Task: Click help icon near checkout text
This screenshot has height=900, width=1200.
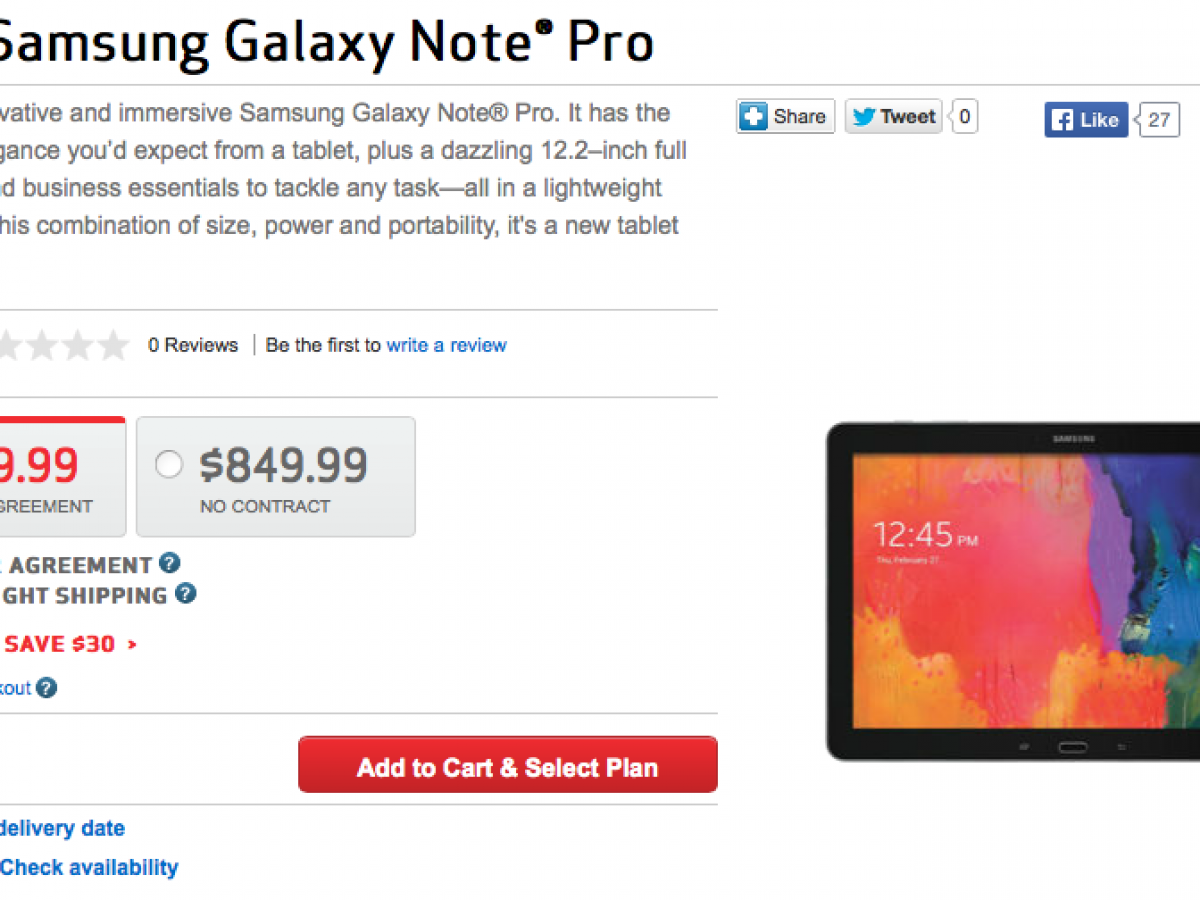Action: click(47, 688)
